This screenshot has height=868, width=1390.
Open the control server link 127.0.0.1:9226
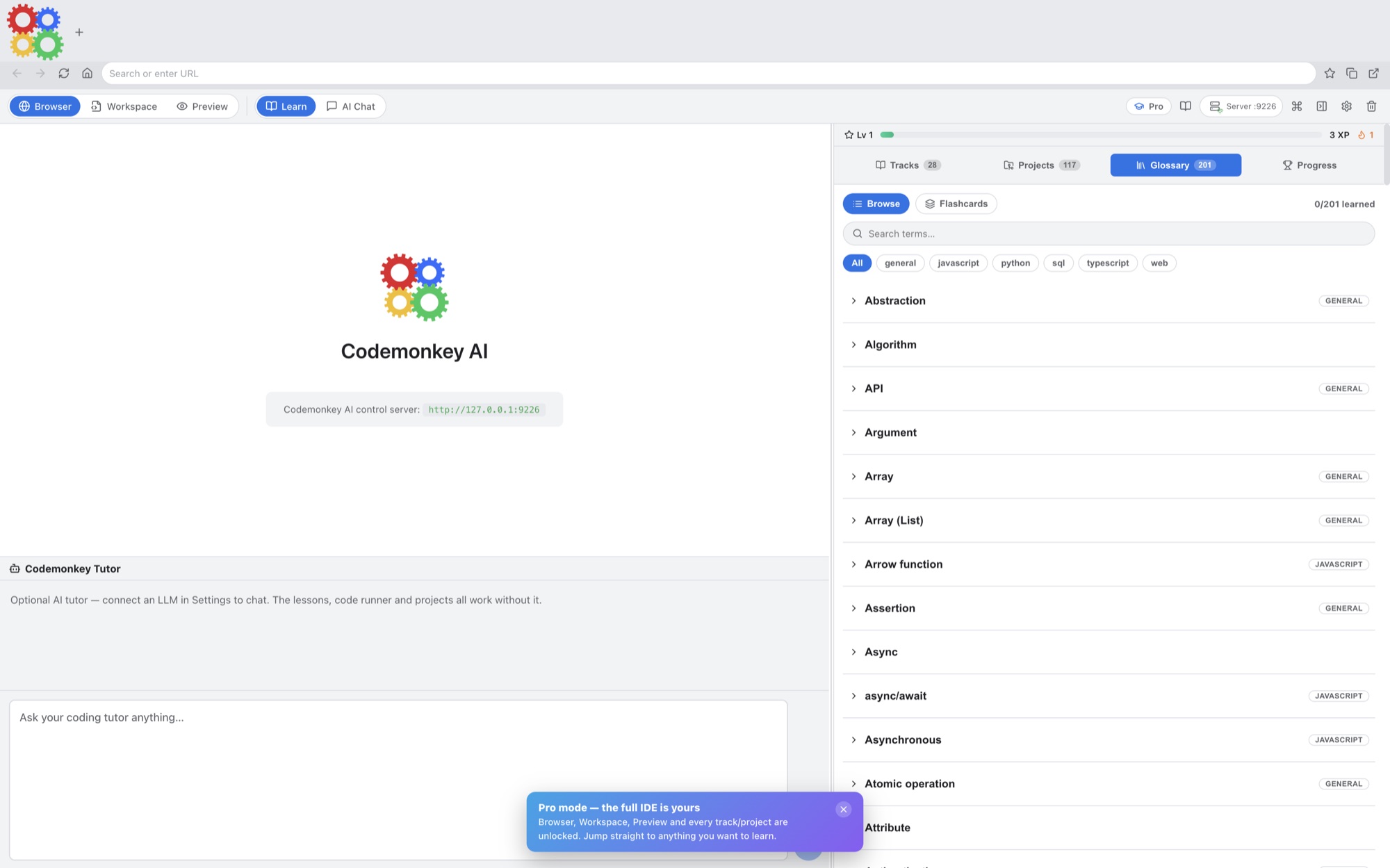click(x=484, y=409)
